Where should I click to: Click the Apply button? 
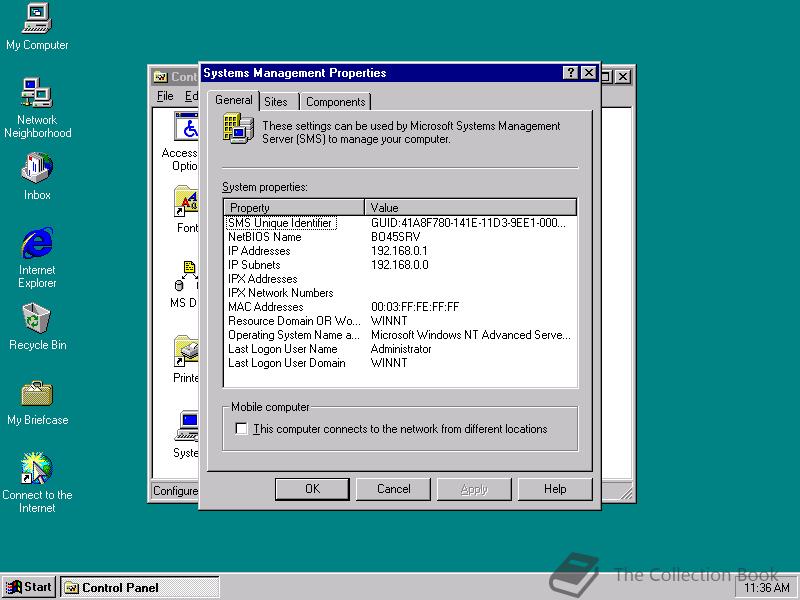[x=474, y=489]
